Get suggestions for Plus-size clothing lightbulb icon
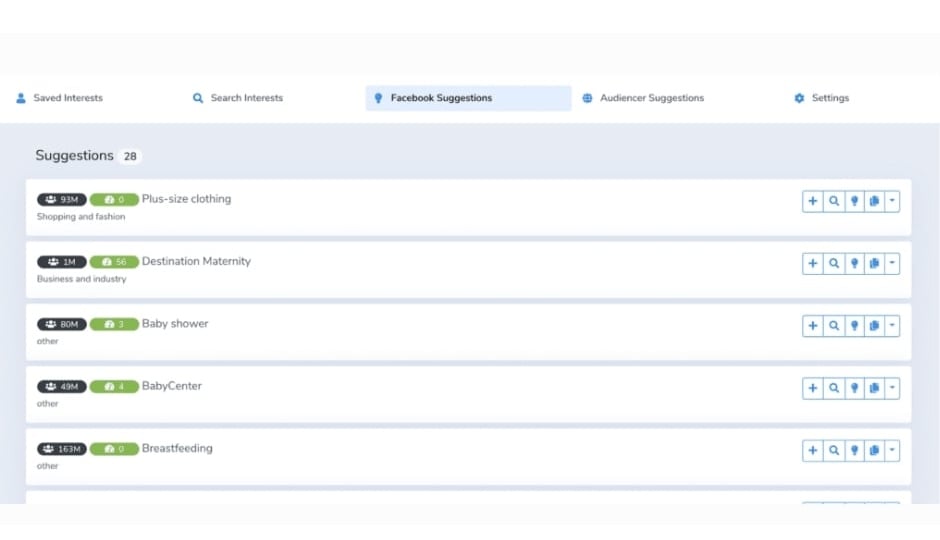 (854, 201)
